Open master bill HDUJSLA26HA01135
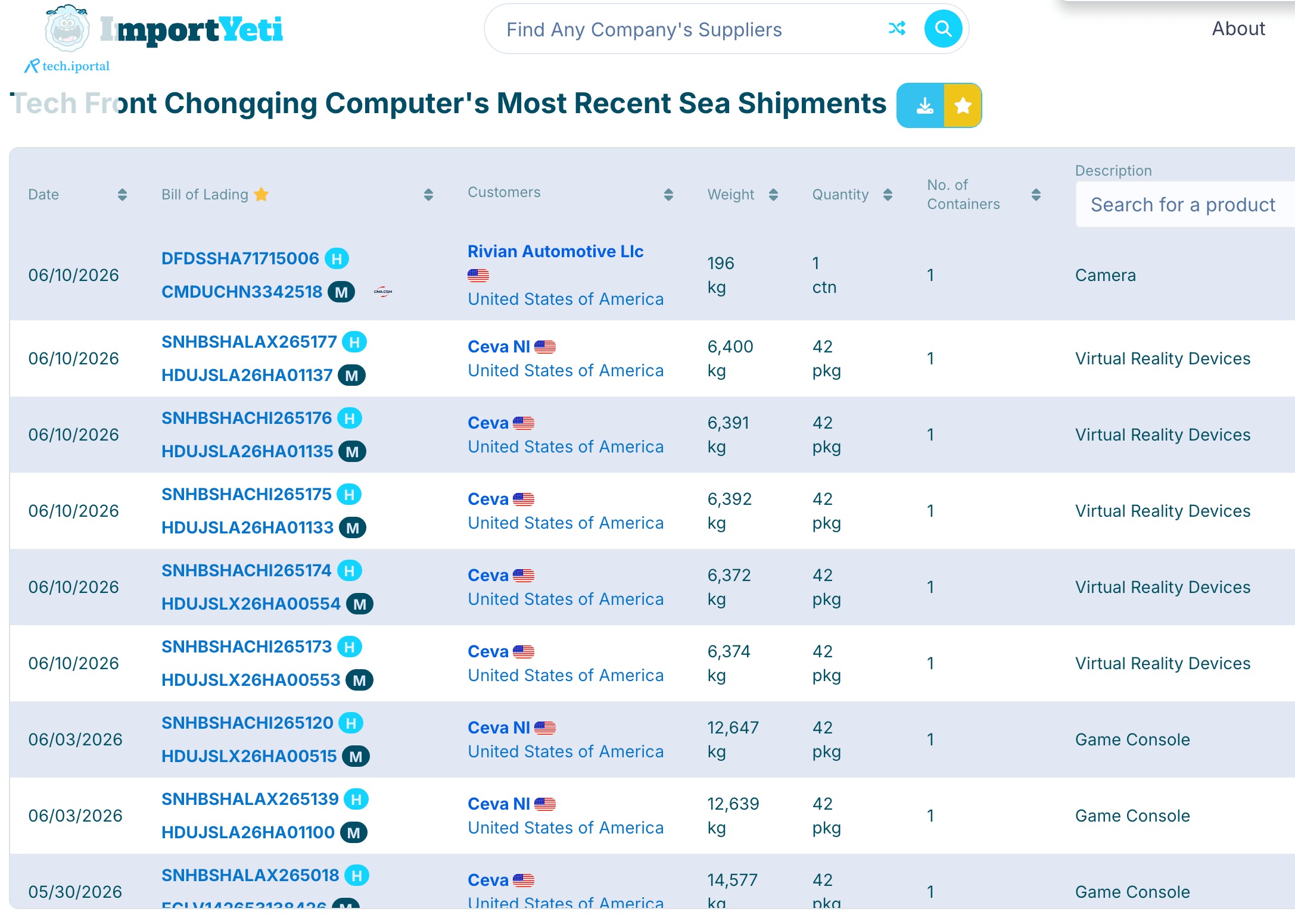1295x924 pixels. [247, 451]
